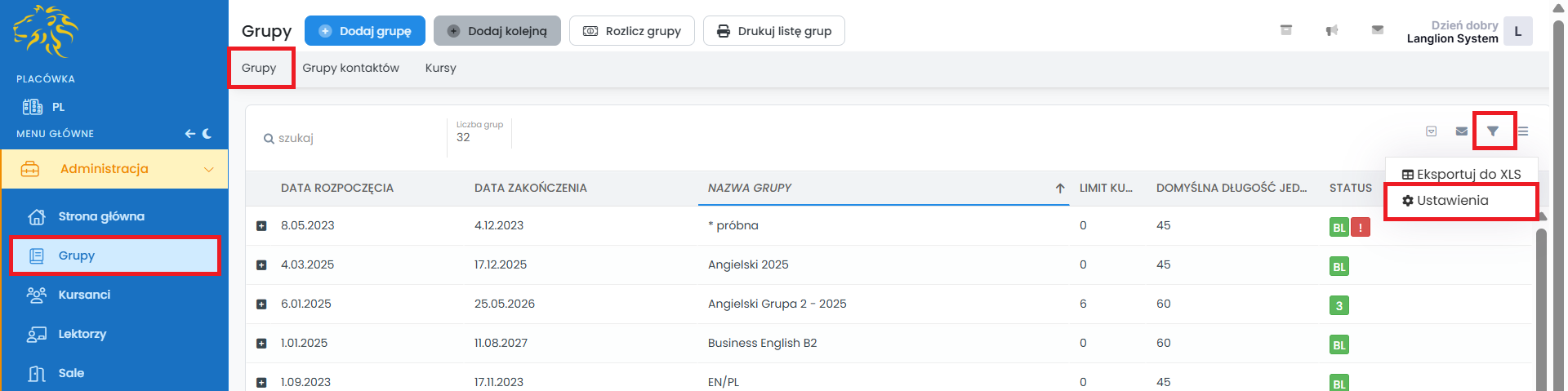Screen dimensions: 1568x391
Task: Open the small dropdown box icon above table
Action: pyautogui.click(x=1431, y=131)
